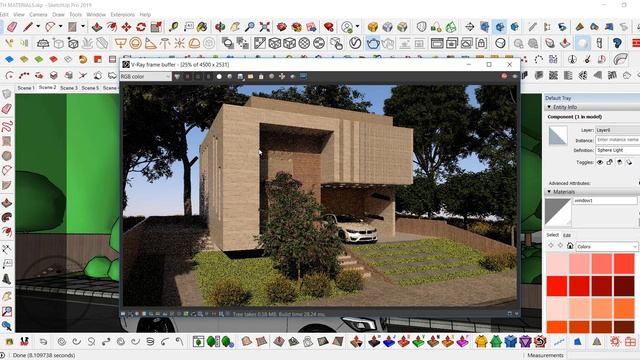Open the Arc tool dropdown arrow
This screenshot has width=640, height=360.
[x=60, y=27]
